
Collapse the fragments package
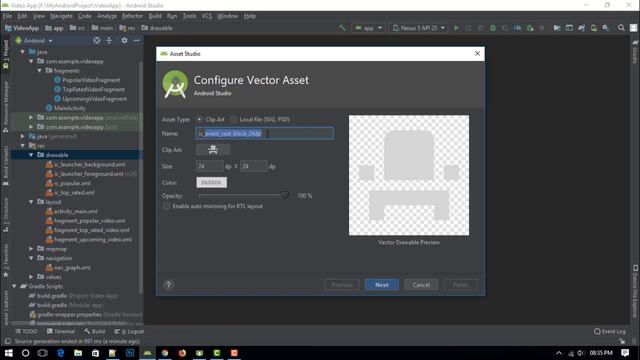pos(40,71)
